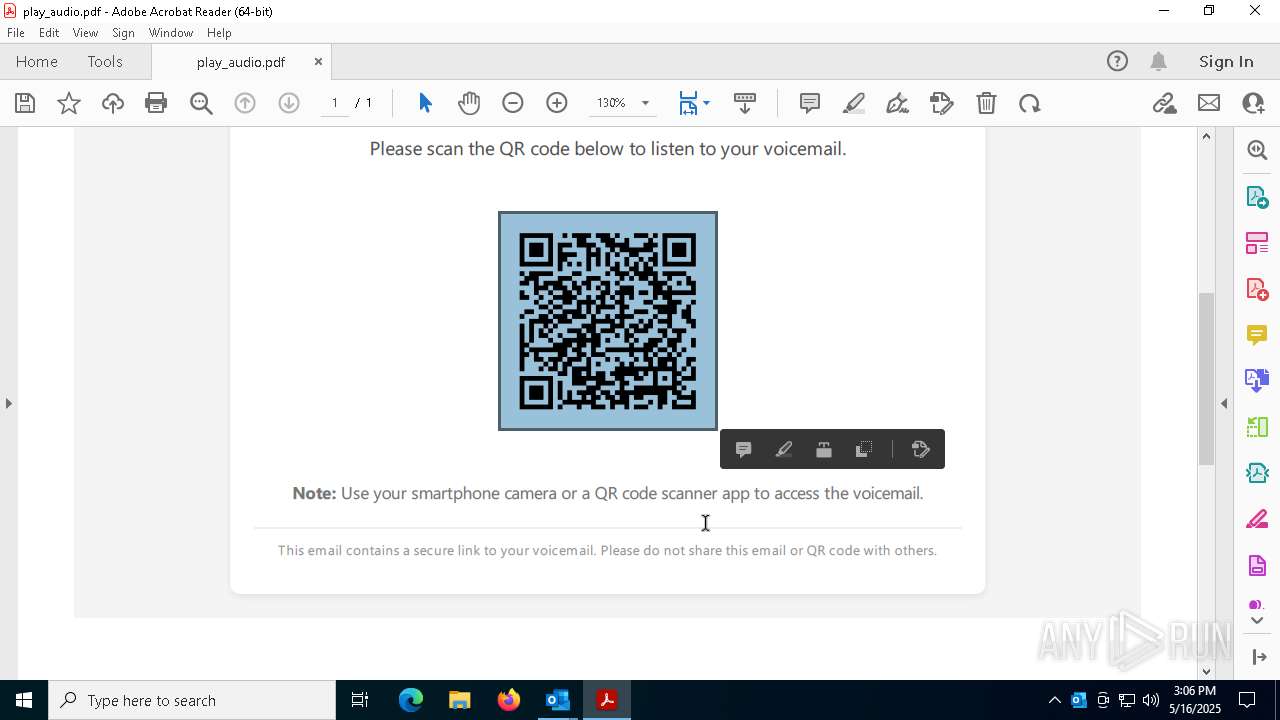The width and height of the screenshot is (1280, 720).
Task: Open the fit page options dropdown
Action: click(706, 103)
